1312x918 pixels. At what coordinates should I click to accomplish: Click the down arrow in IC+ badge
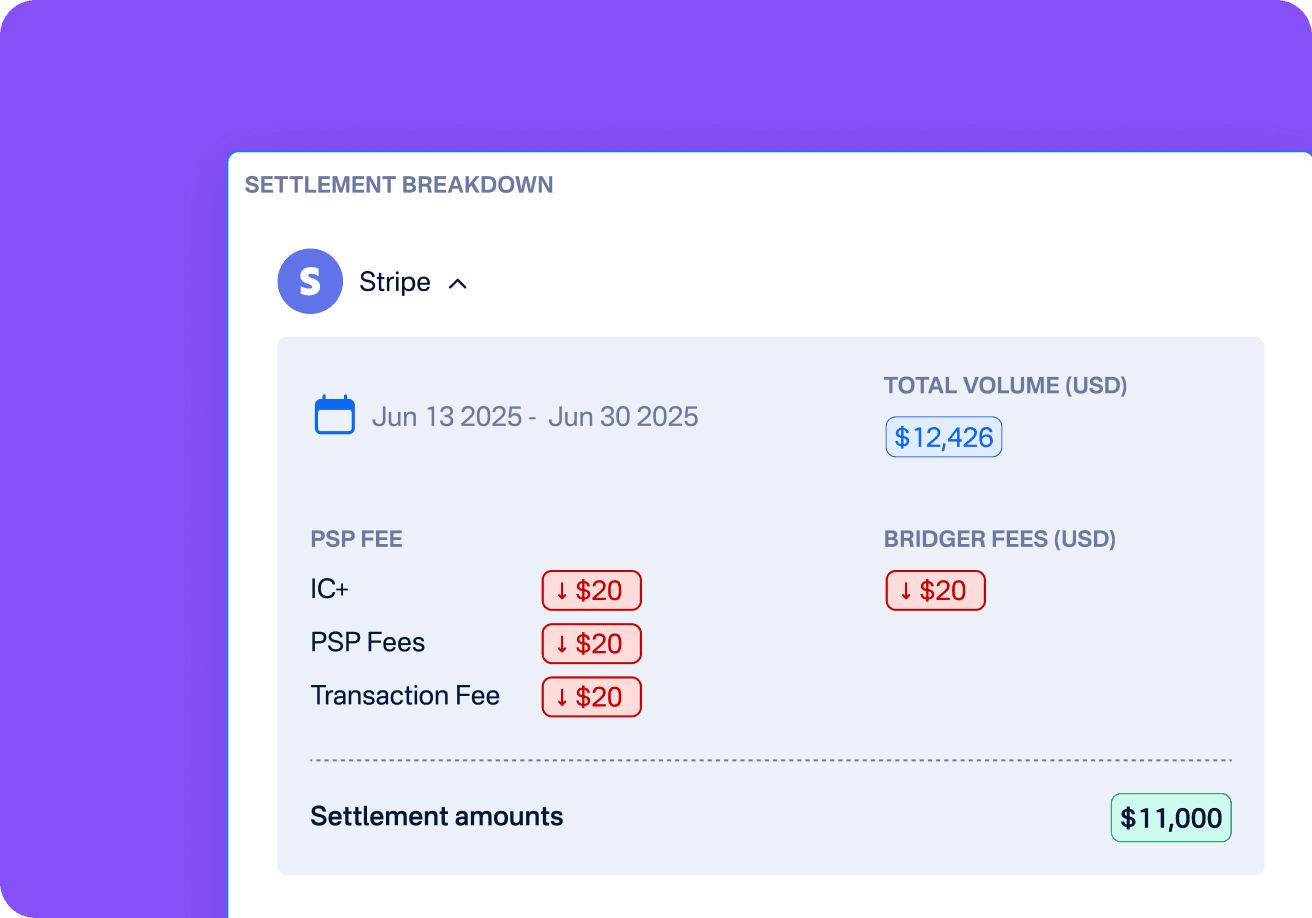tap(562, 590)
